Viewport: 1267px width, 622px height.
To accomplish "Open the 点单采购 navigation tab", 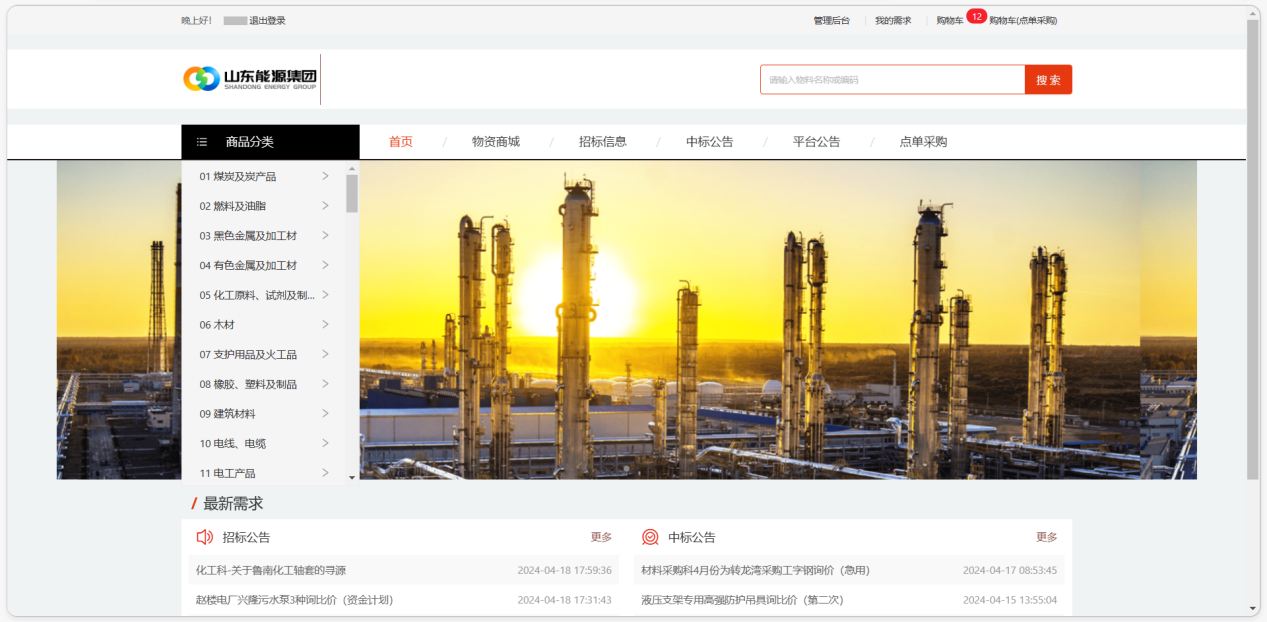I will (x=923, y=142).
